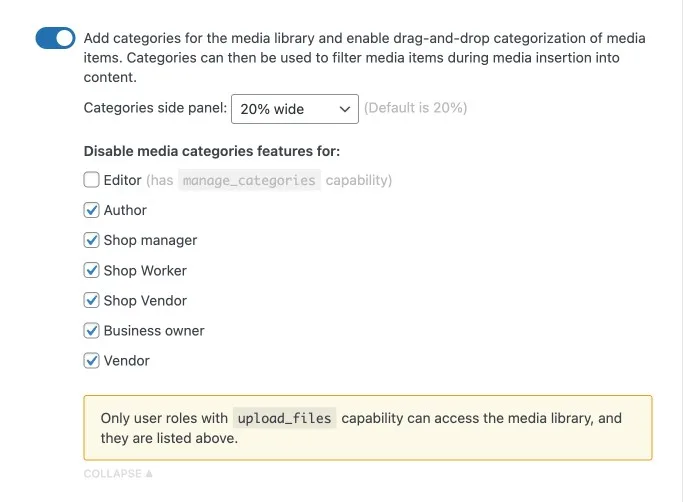Uncheck the Business owner checkbox
Viewport: 683px width, 502px height.
pos(92,331)
